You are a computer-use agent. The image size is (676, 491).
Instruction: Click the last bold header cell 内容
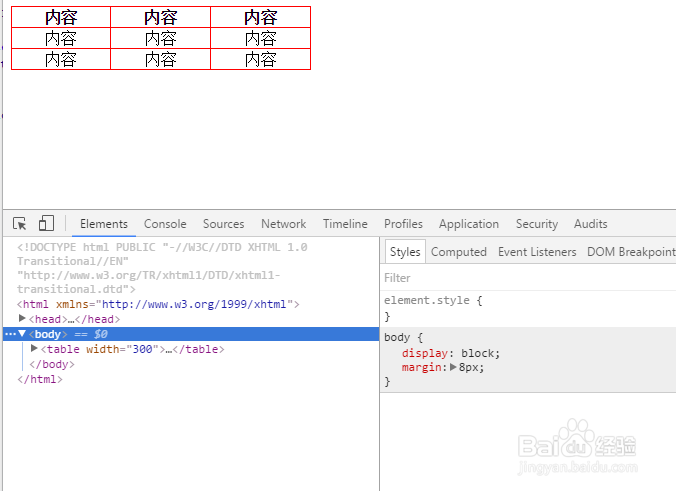point(260,18)
